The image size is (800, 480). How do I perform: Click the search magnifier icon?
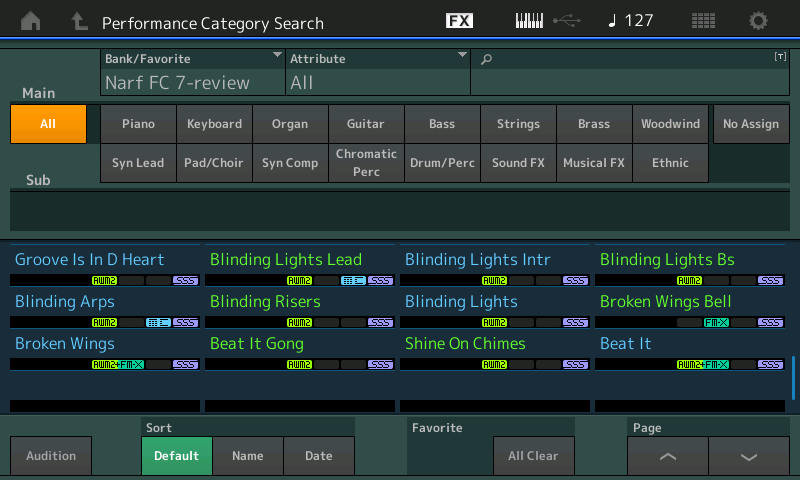point(487,60)
